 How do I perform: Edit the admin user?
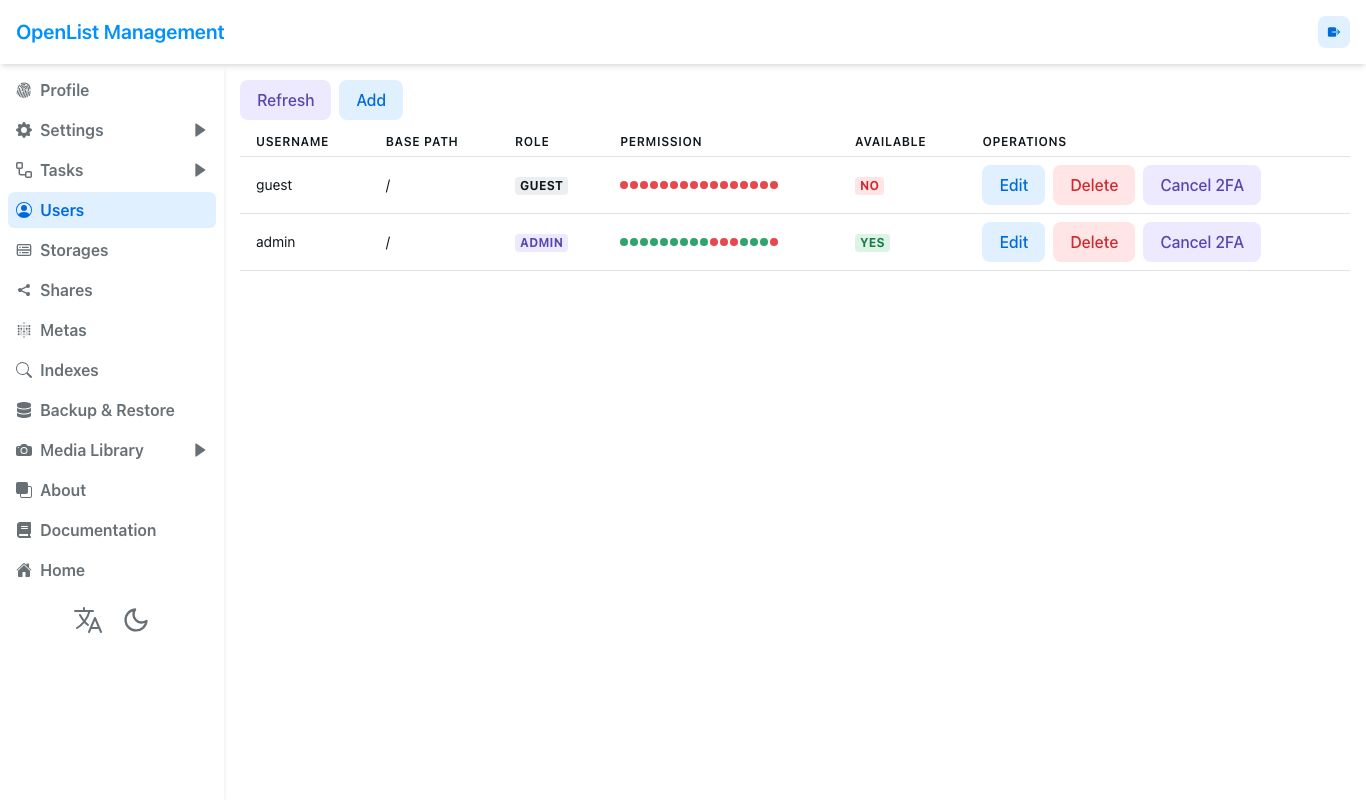(x=1013, y=242)
